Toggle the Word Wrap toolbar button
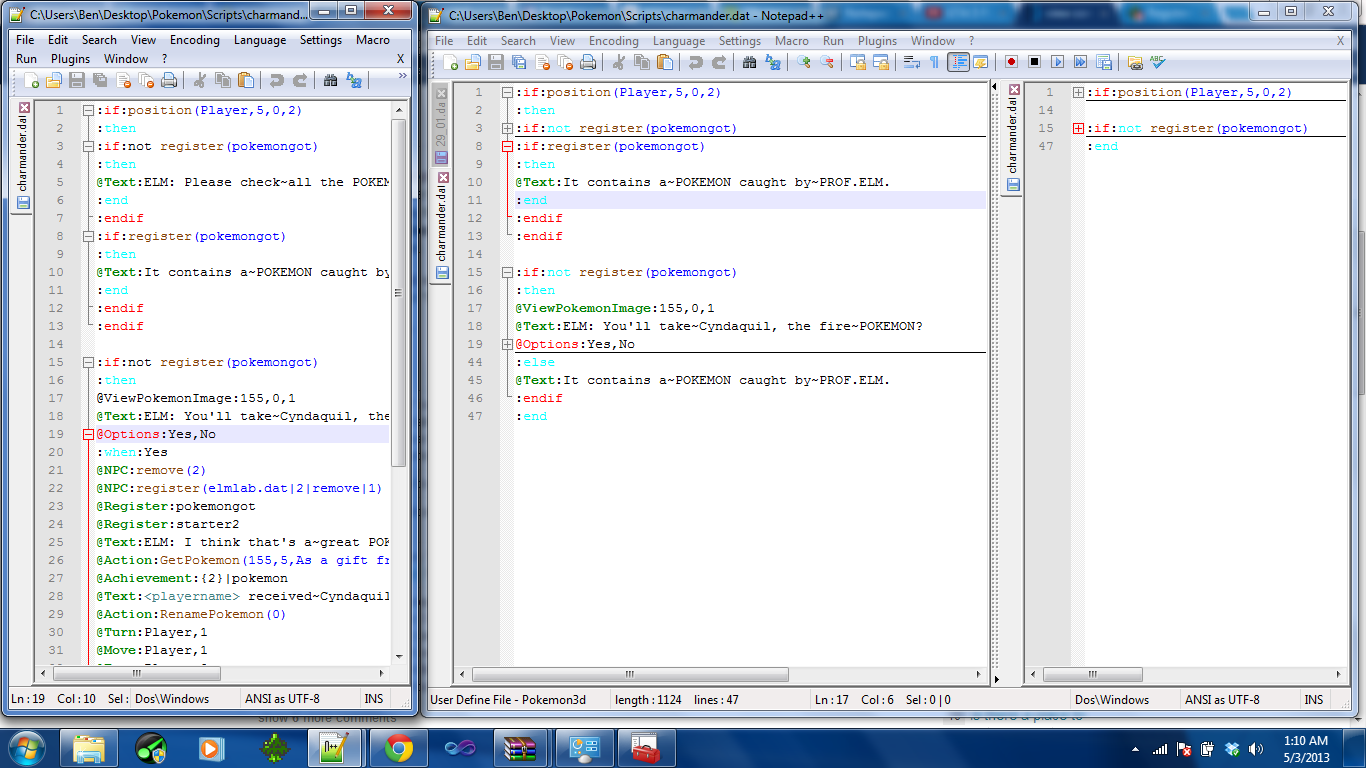 click(911, 62)
